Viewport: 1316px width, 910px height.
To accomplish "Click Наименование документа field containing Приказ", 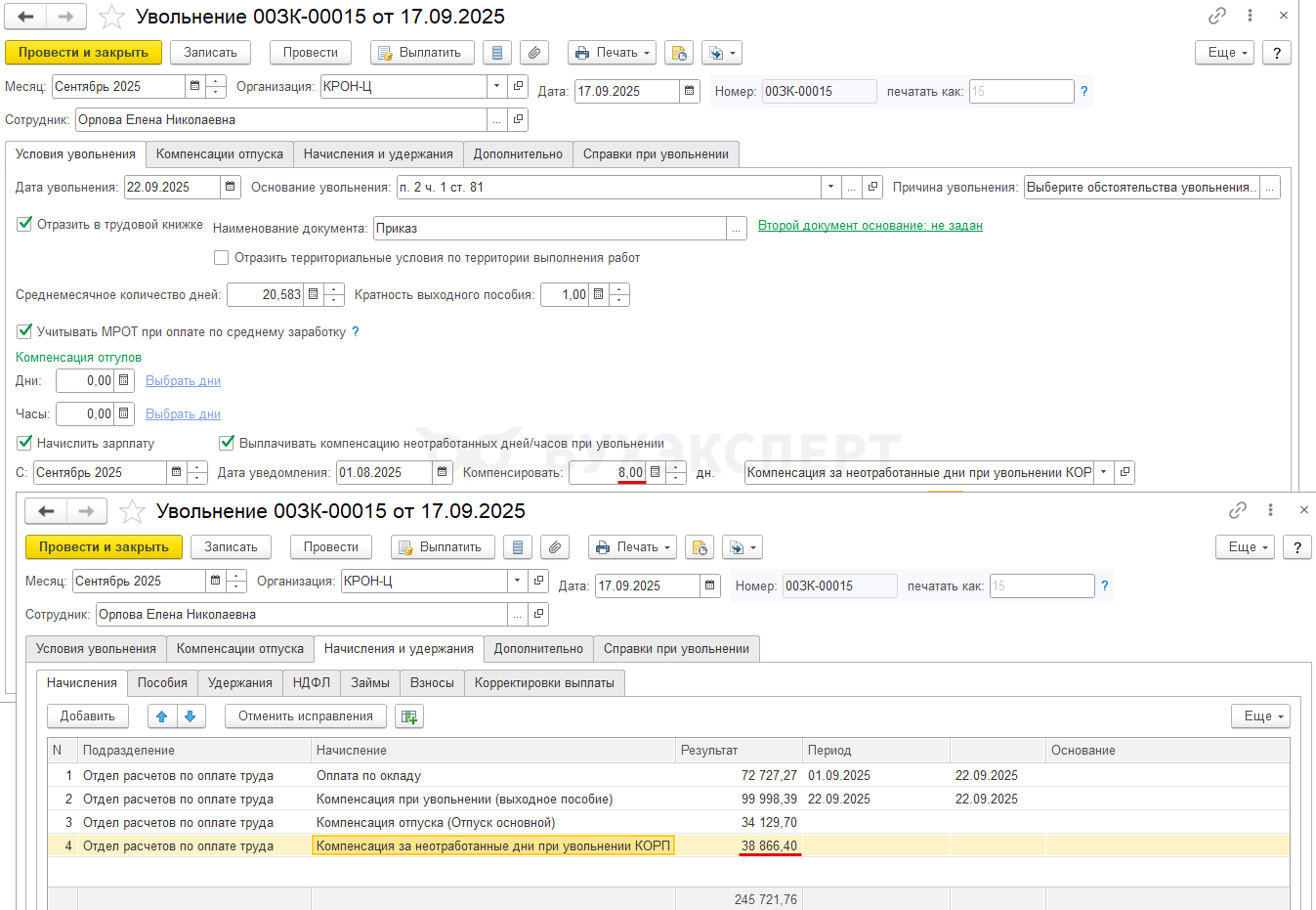I will 550,228.
